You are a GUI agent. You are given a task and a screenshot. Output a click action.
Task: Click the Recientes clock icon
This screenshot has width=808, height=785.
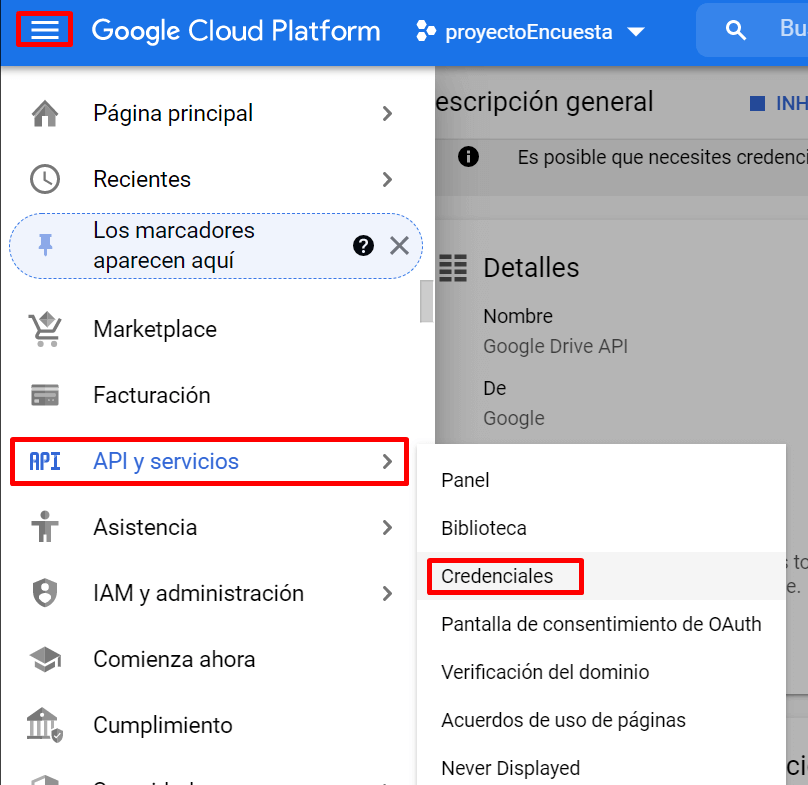point(45,179)
